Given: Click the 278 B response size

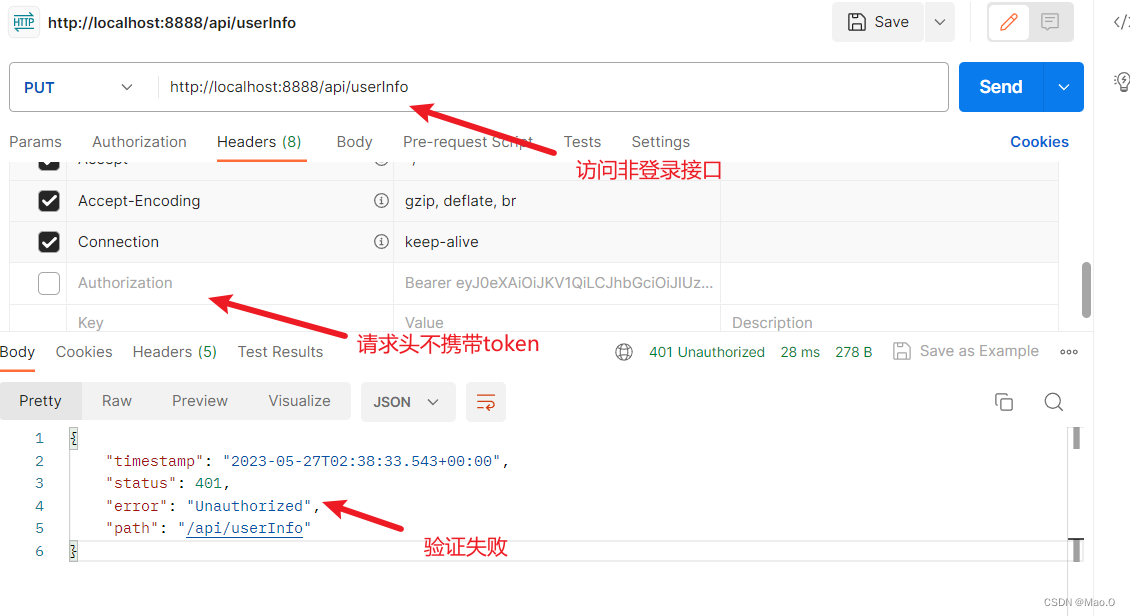Looking at the screenshot, I should tap(853, 352).
